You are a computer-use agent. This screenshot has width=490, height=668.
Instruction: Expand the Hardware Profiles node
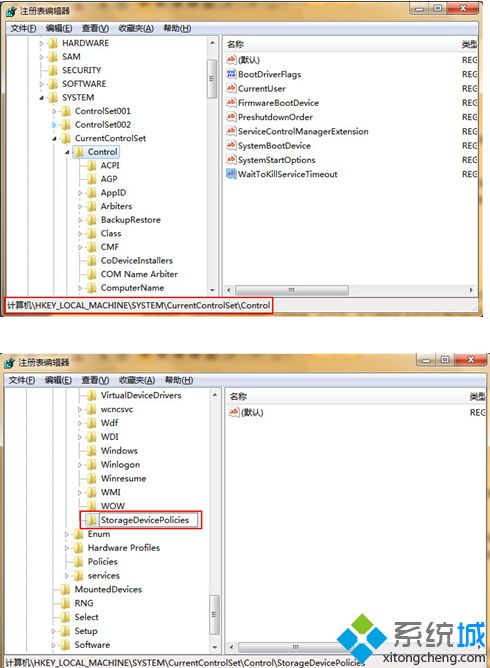[67, 548]
